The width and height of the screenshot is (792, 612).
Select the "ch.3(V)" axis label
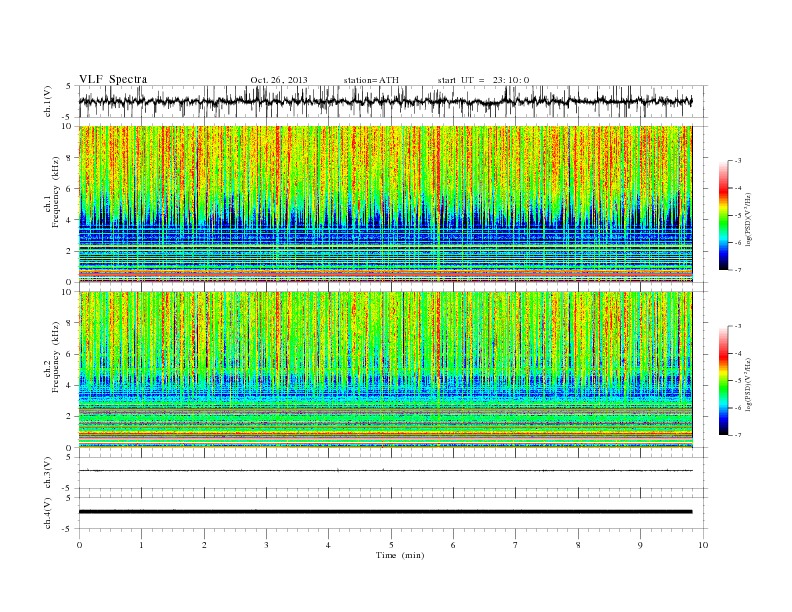pos(48,473)
